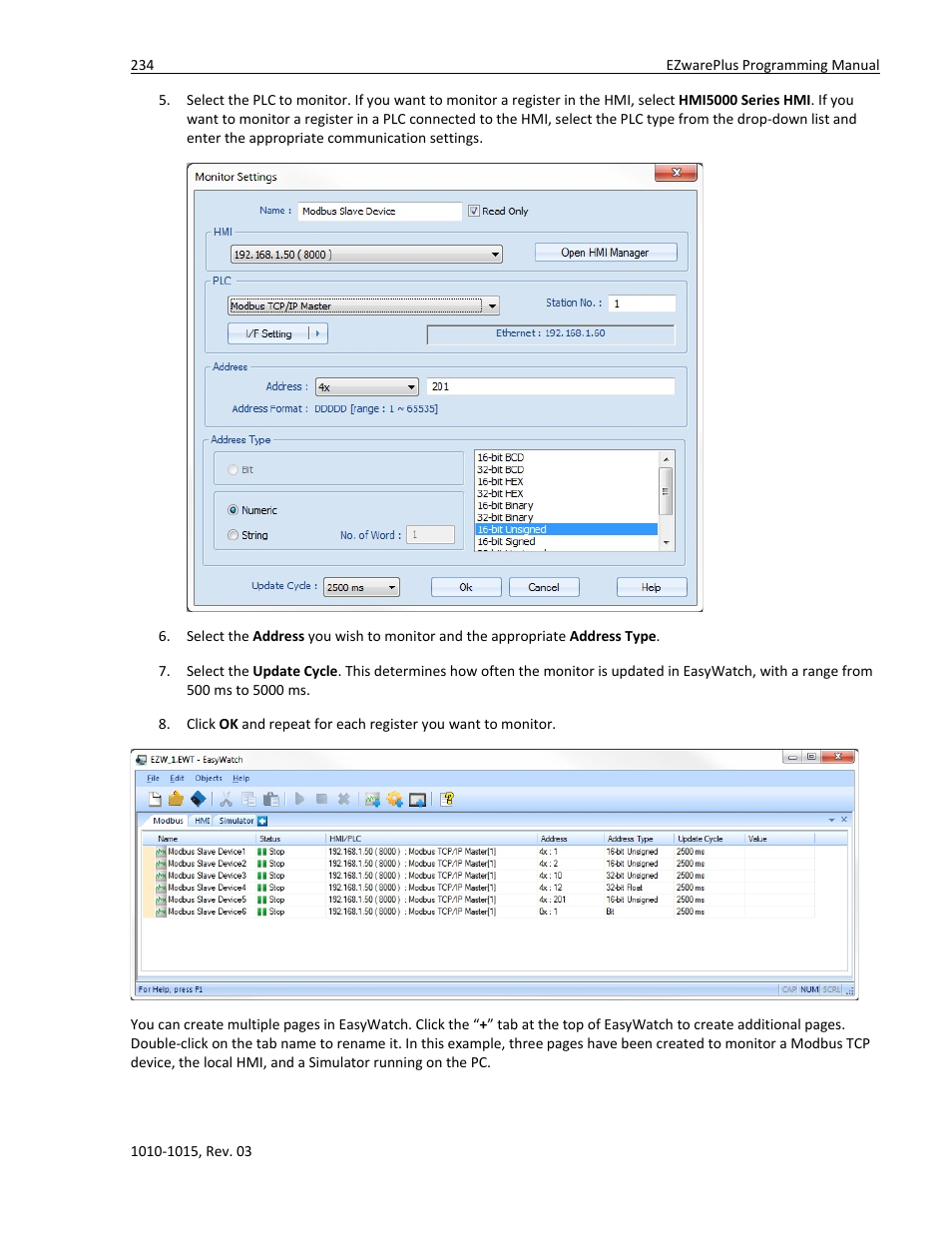Click the Cut scissors icon in EasyWatch
Viewport: 952px width, 1233px height.
pos(227,799)
